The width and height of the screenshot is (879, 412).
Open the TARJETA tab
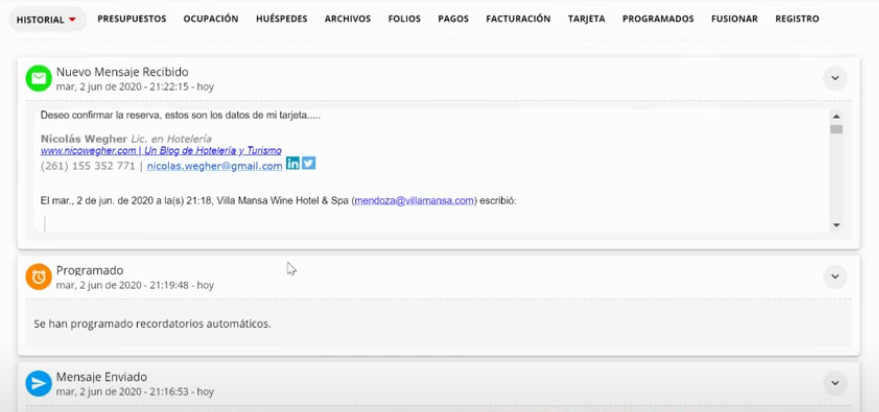click(x=586, y=19)
